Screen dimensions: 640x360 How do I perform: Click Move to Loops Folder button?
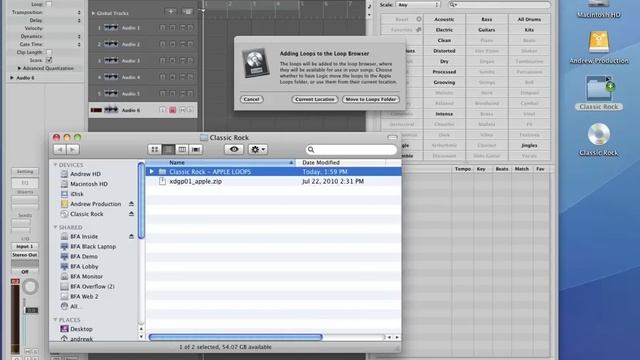(371, 99)
